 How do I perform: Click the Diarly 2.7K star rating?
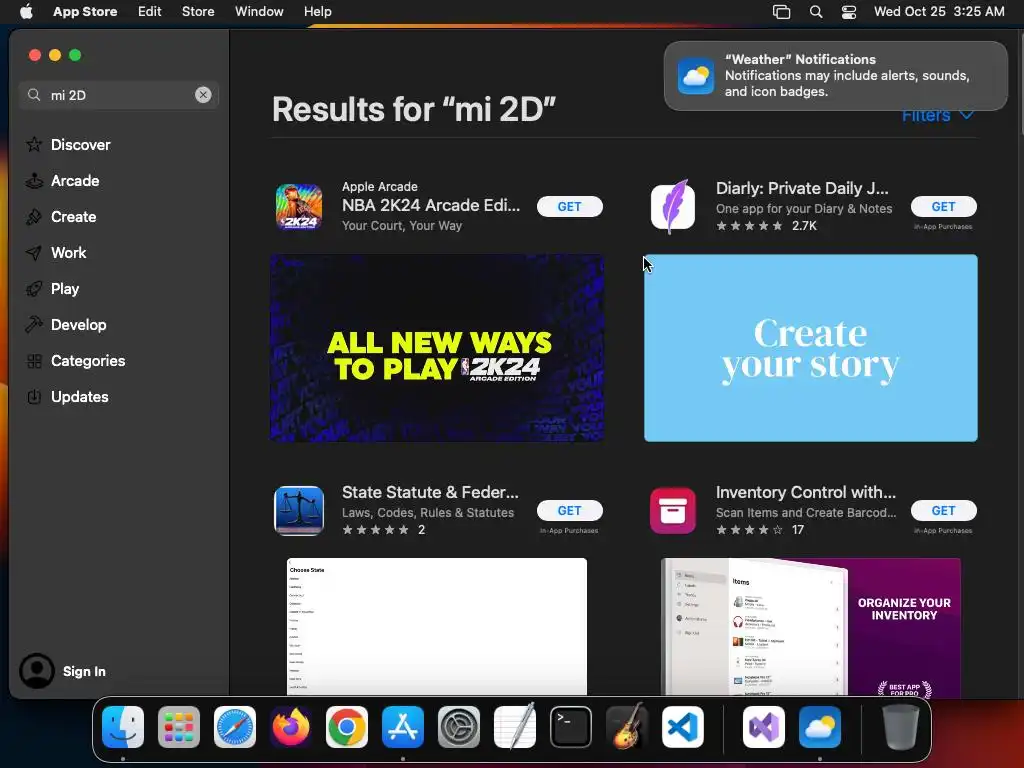pos(766,226)
